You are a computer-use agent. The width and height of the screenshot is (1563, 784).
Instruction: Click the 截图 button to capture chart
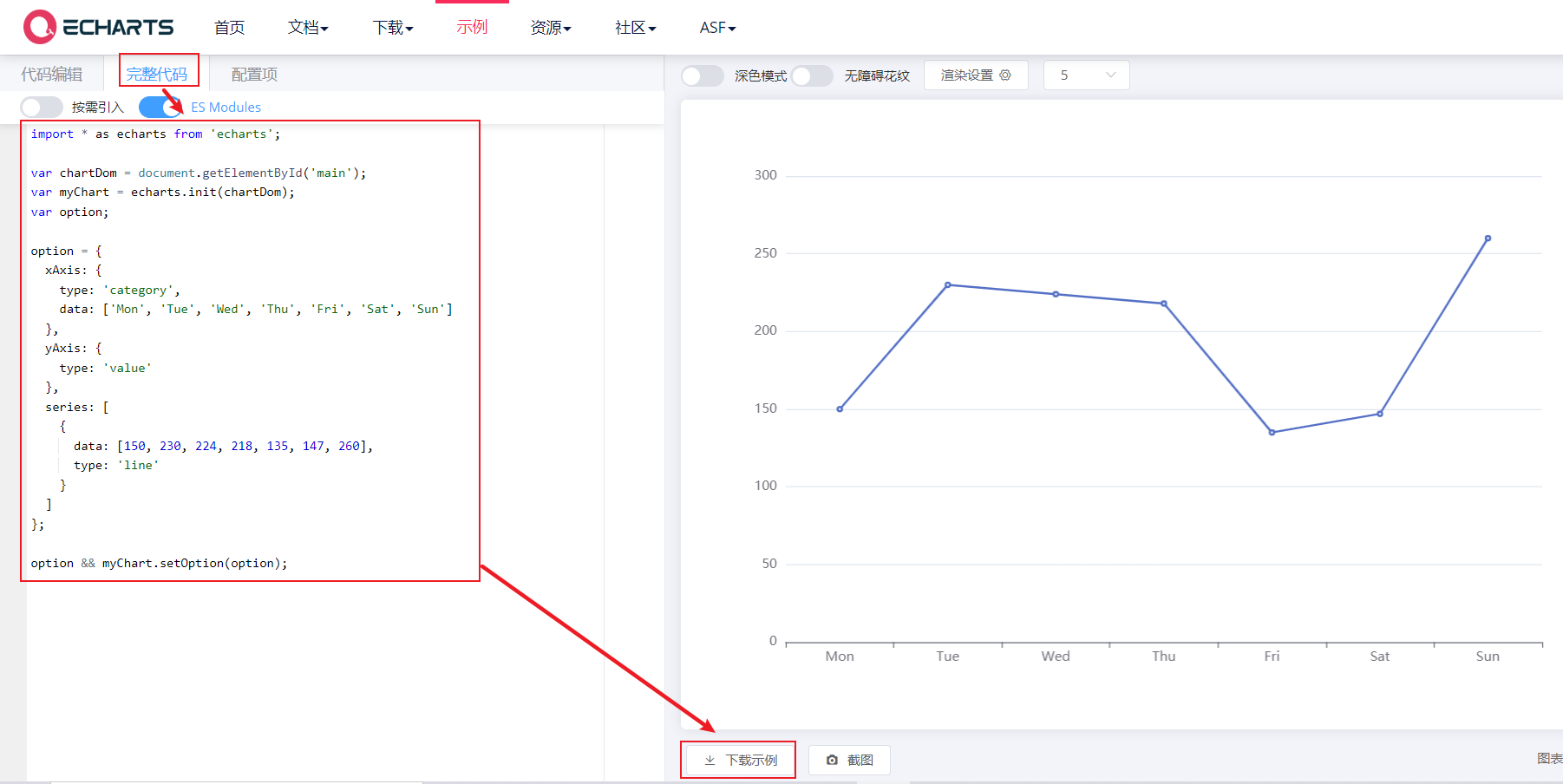click(x=849, y=760)
